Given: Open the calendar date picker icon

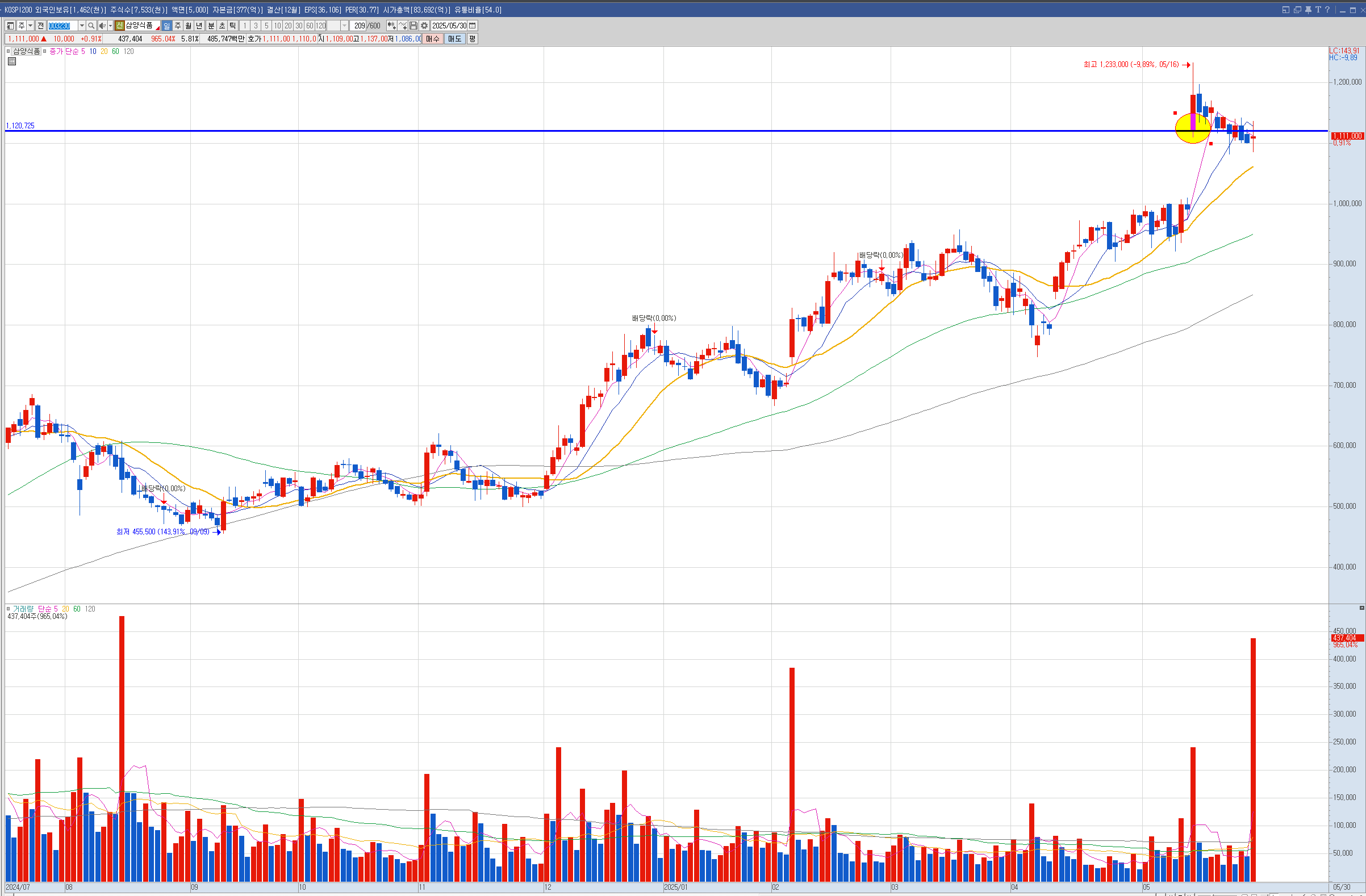Looking at the screenshot, I should (473, 26).
